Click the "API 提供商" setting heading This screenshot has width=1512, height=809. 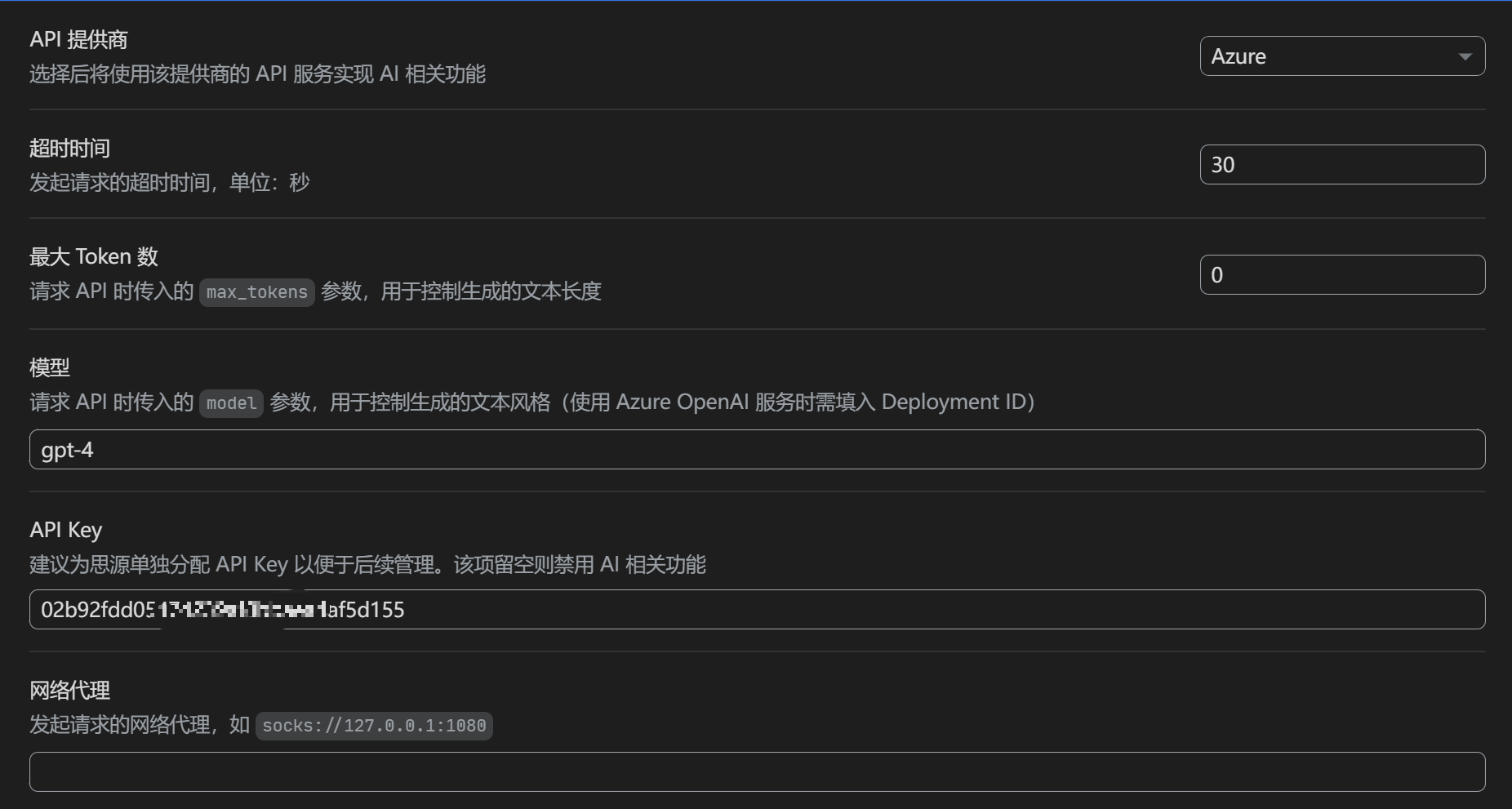78,39
